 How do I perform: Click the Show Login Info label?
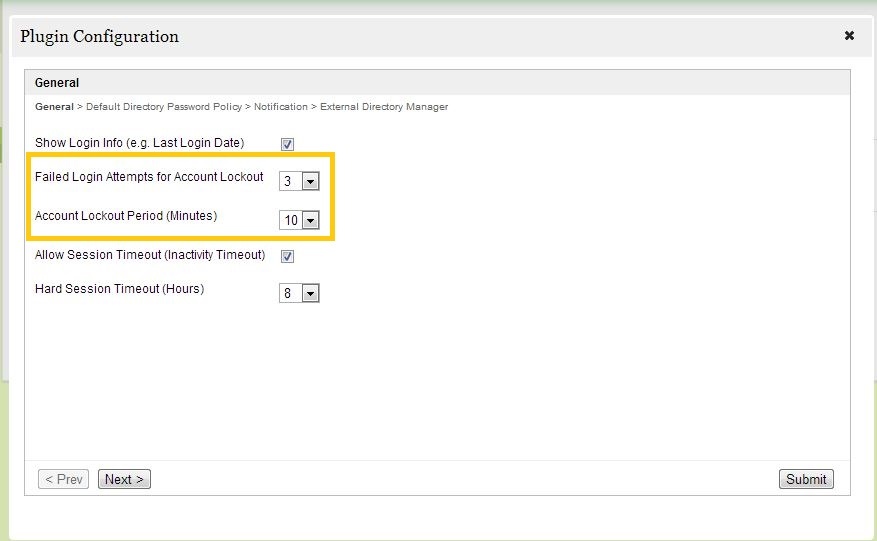coord(140,143)
